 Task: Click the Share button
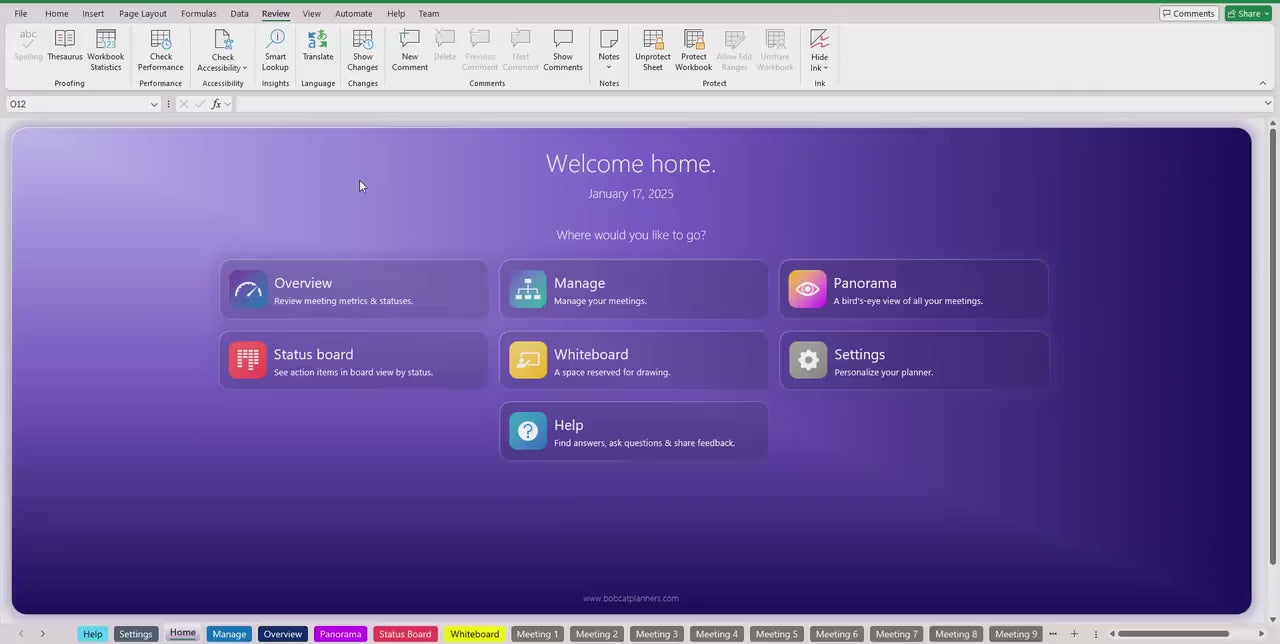(x=1249, y=14)
